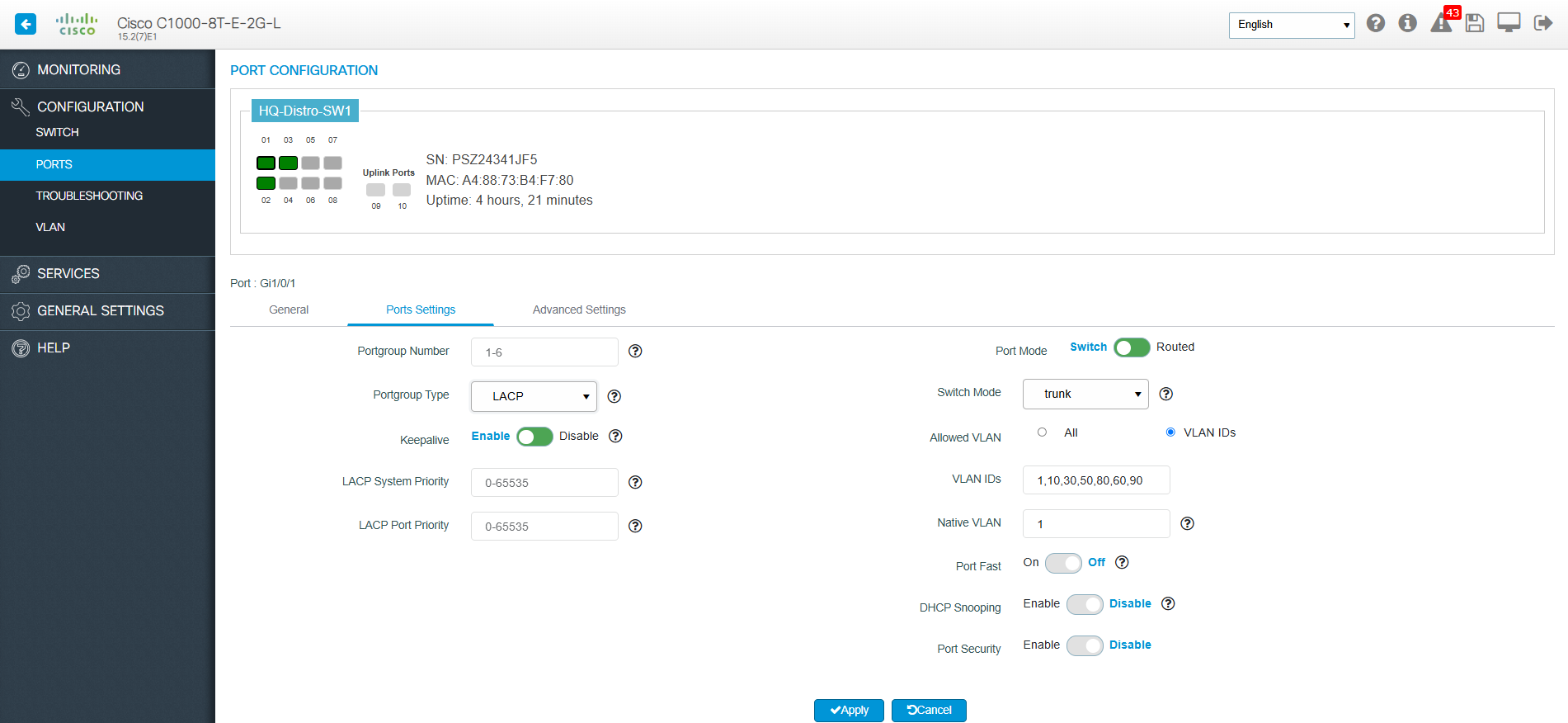The height and width of the screenshot is (723, 1568).
Task: Select port 06 on the switch diagram
Action: pyautogui.click(x=310, y=183)
